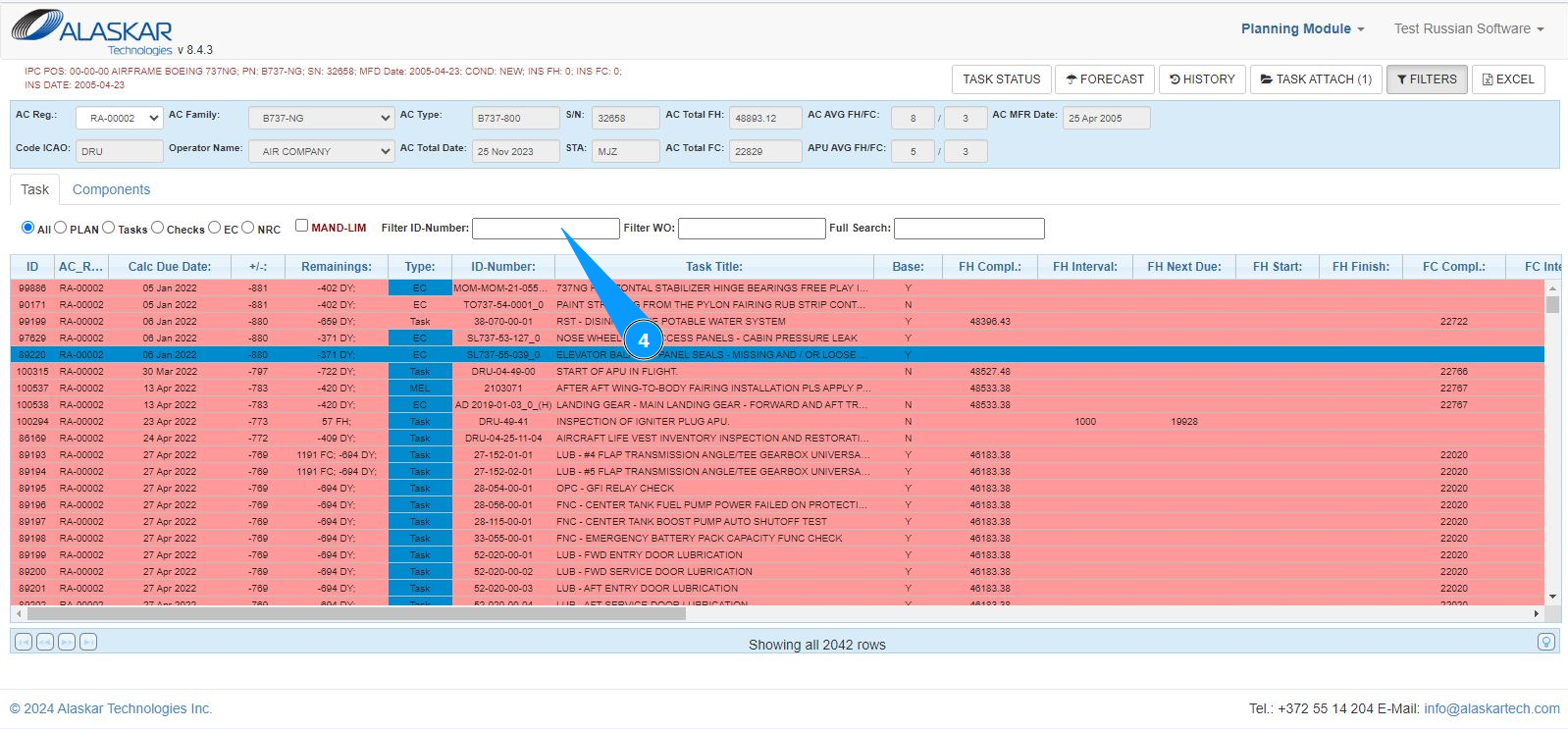Viewport: 1568px width, 729px height.
Task: Go to last page of grid
Action: pos(88,642)
